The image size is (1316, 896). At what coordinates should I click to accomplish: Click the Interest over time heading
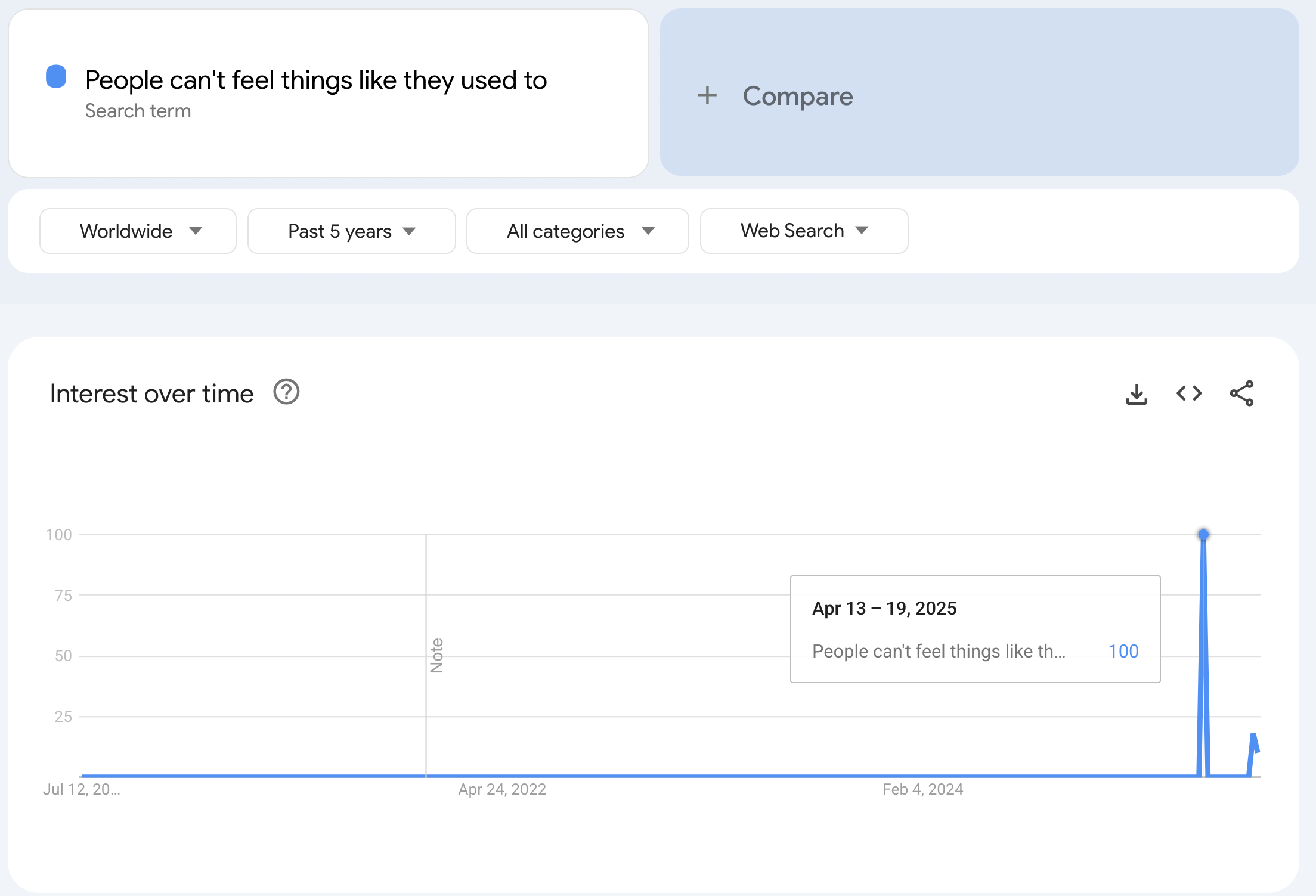tap(152, 393)
